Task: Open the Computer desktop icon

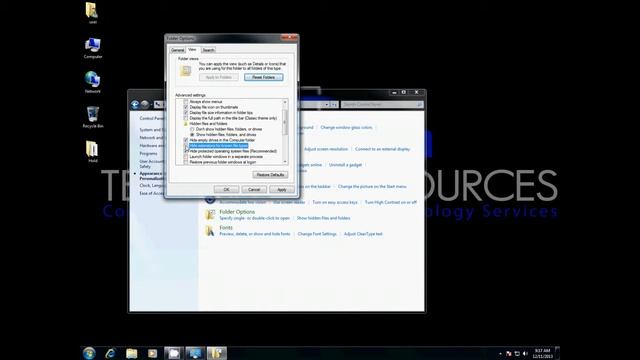Action: click(x=93, y=47)
